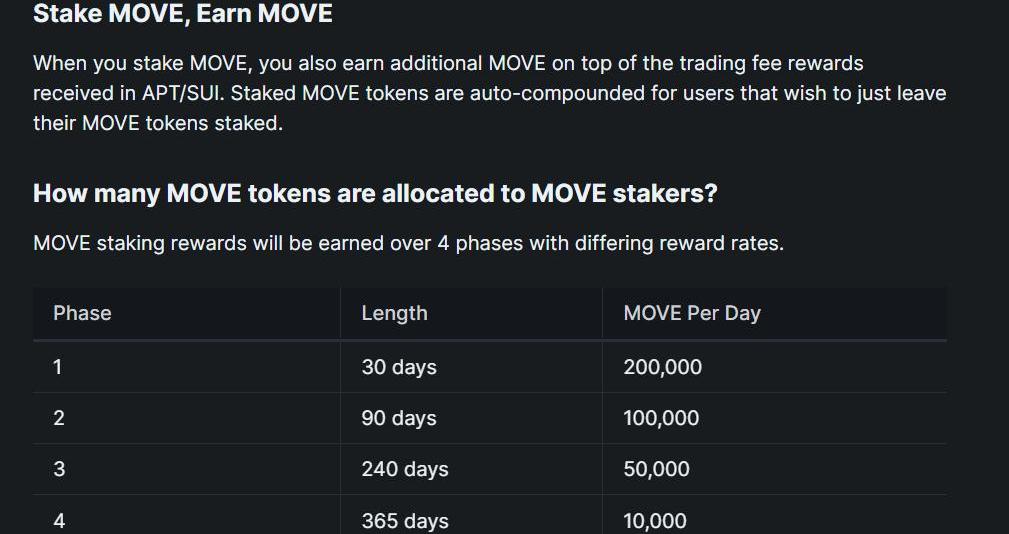Click the "365 days" length cell

coord(405,520)
